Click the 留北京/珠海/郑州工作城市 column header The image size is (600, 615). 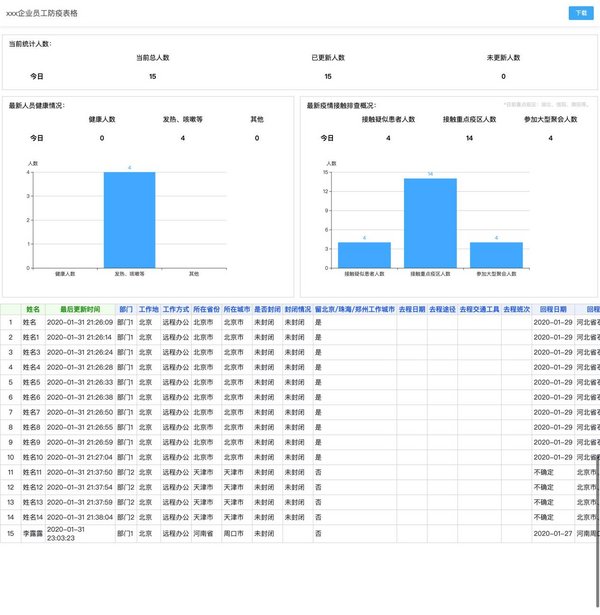pyautogui.click(x=354, y=310)
